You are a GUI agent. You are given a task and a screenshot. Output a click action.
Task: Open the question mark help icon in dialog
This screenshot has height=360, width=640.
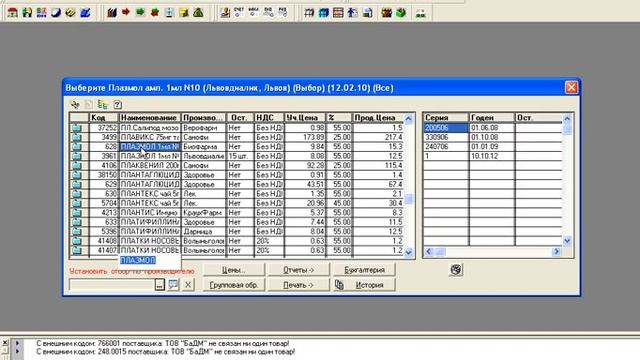pos(118,104)
